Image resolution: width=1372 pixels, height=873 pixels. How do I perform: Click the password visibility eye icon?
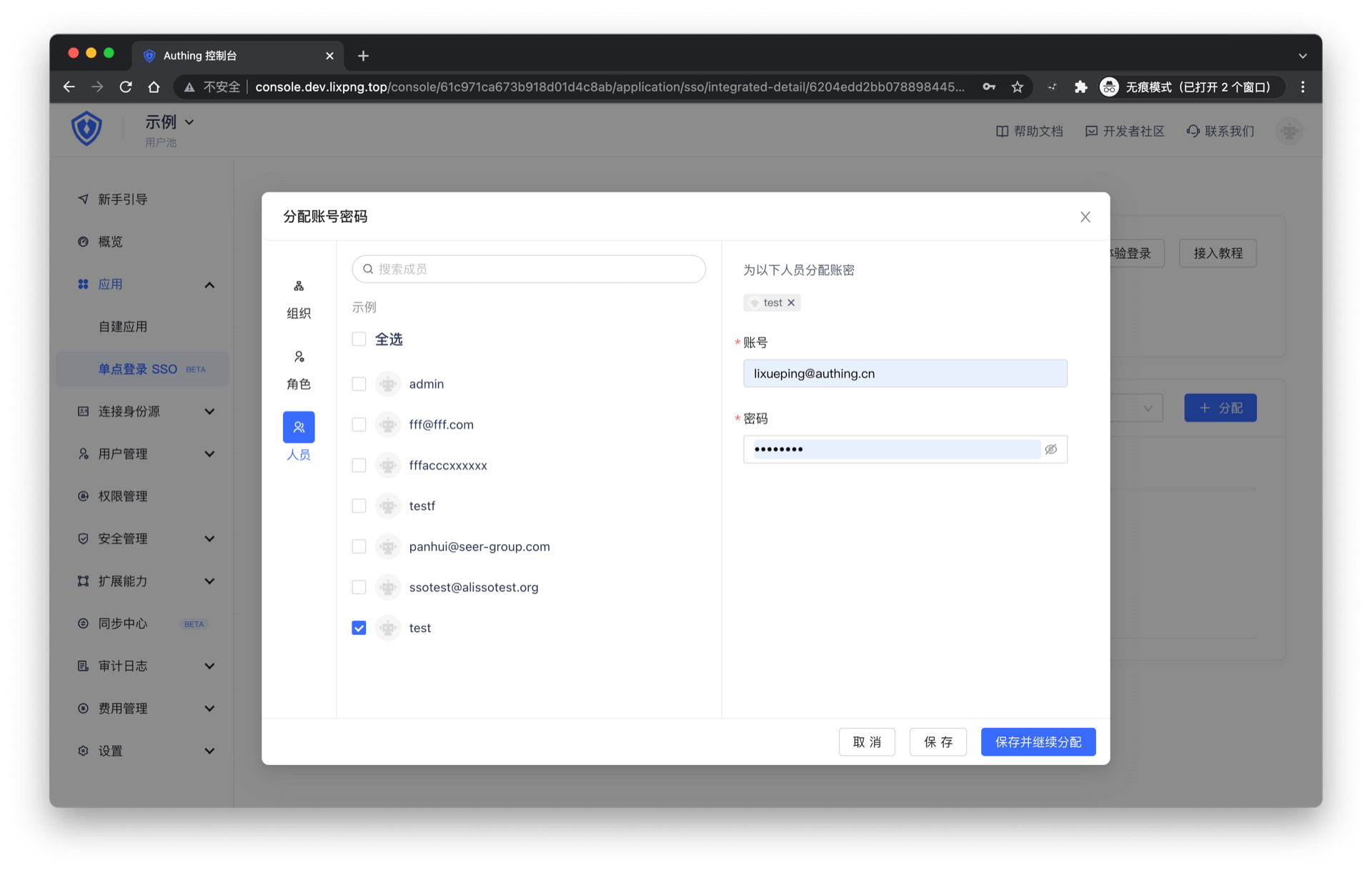coord(1050,449)
